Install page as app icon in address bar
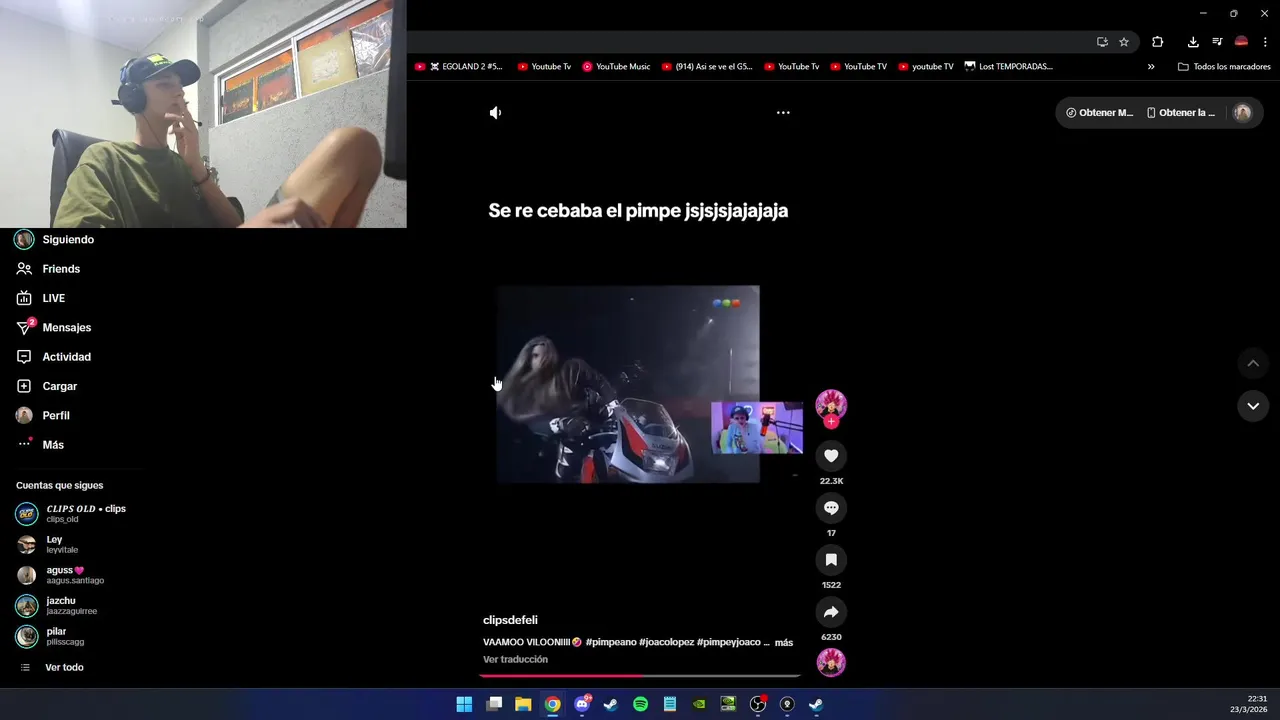The height and width of the screenshot is (720, 1280). pos(1102,42)
